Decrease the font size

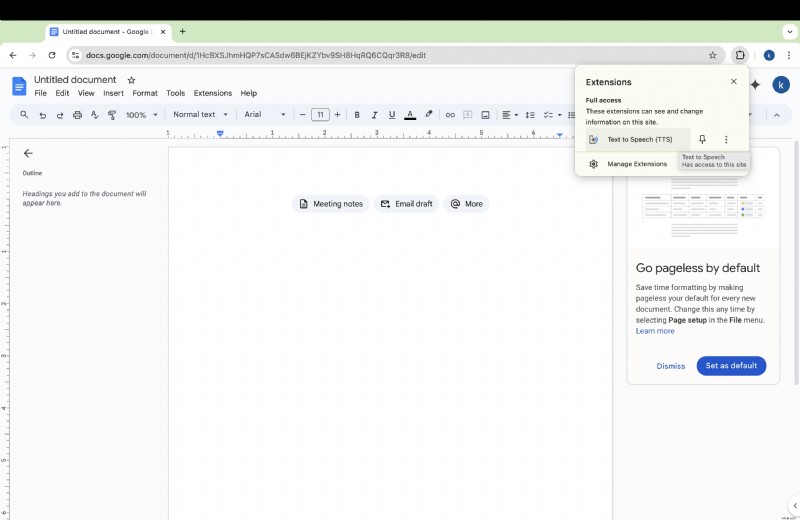pyautogui.click(x=303, y=115)
